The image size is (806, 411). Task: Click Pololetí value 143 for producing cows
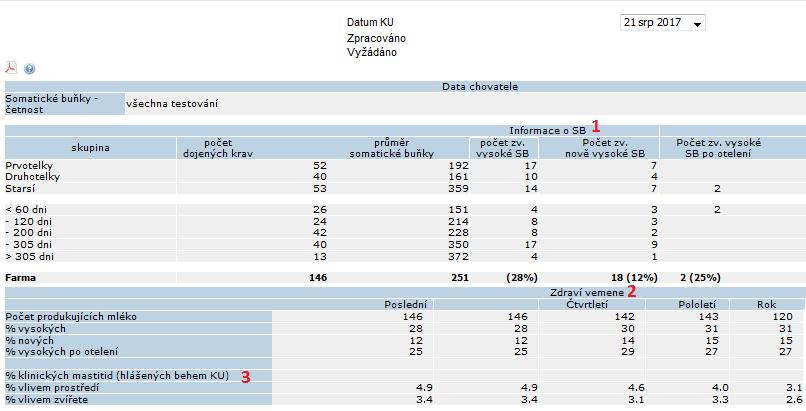708,317
